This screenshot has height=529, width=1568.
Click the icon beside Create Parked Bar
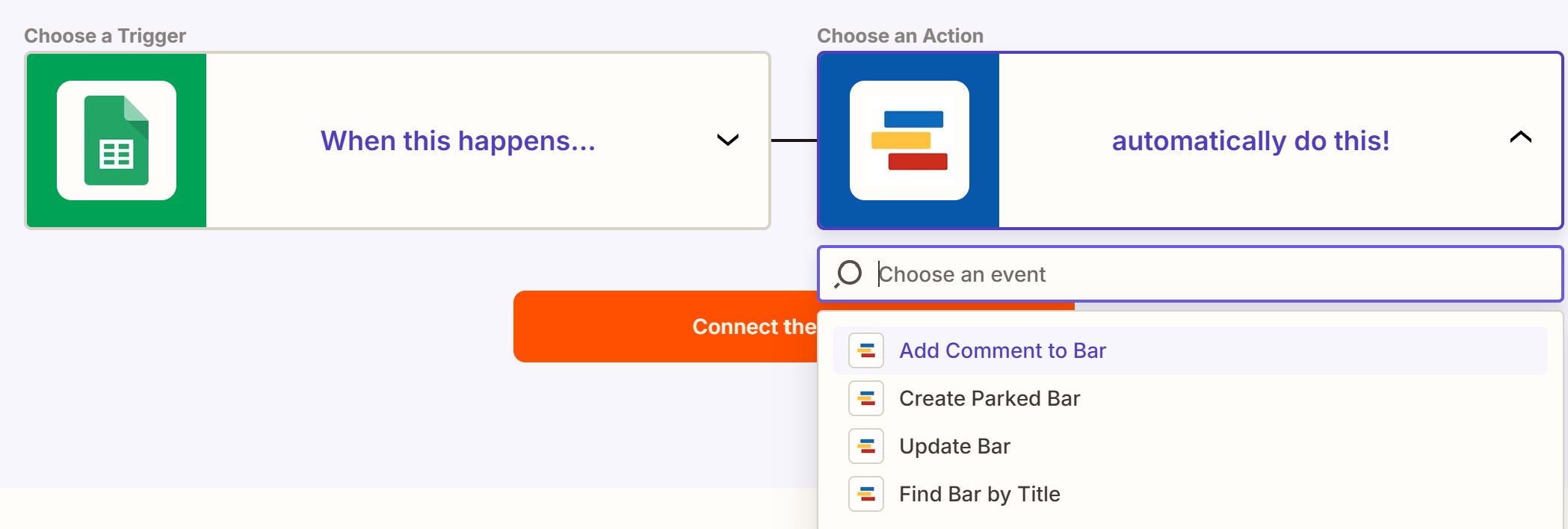point(866,398)
